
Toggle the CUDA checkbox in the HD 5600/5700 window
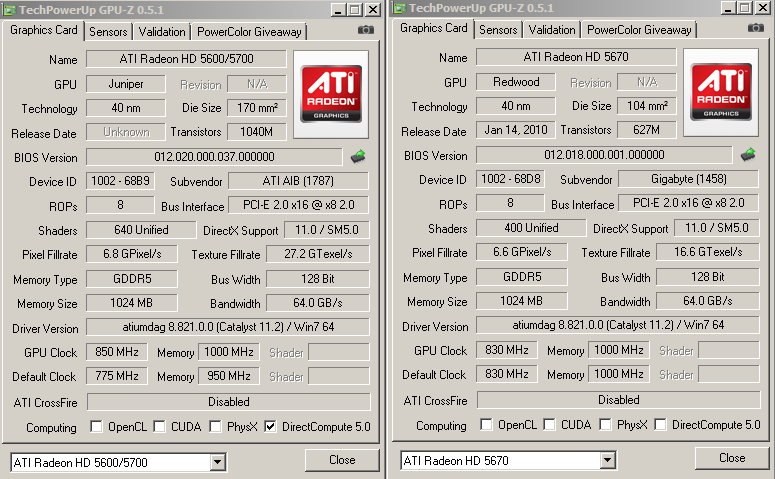point(159,427)
